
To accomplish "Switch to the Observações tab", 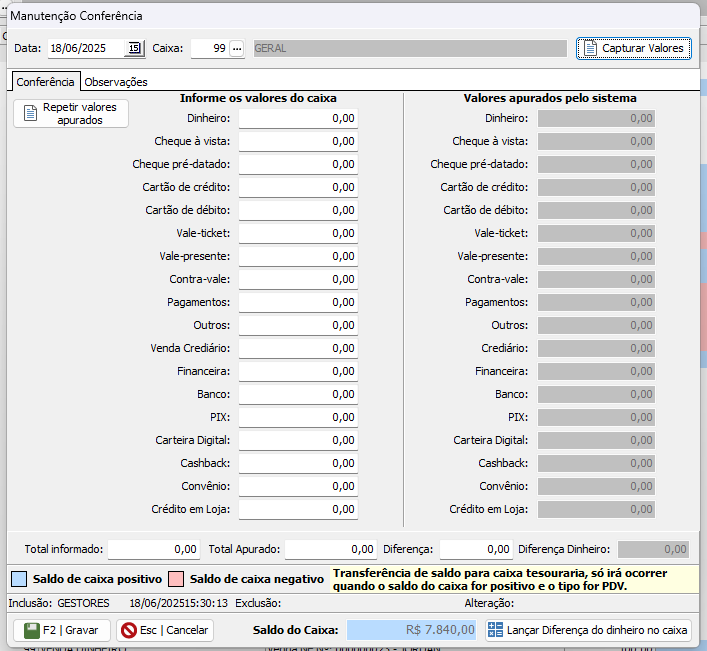I will pyautogui.click(x=116, y=82).
